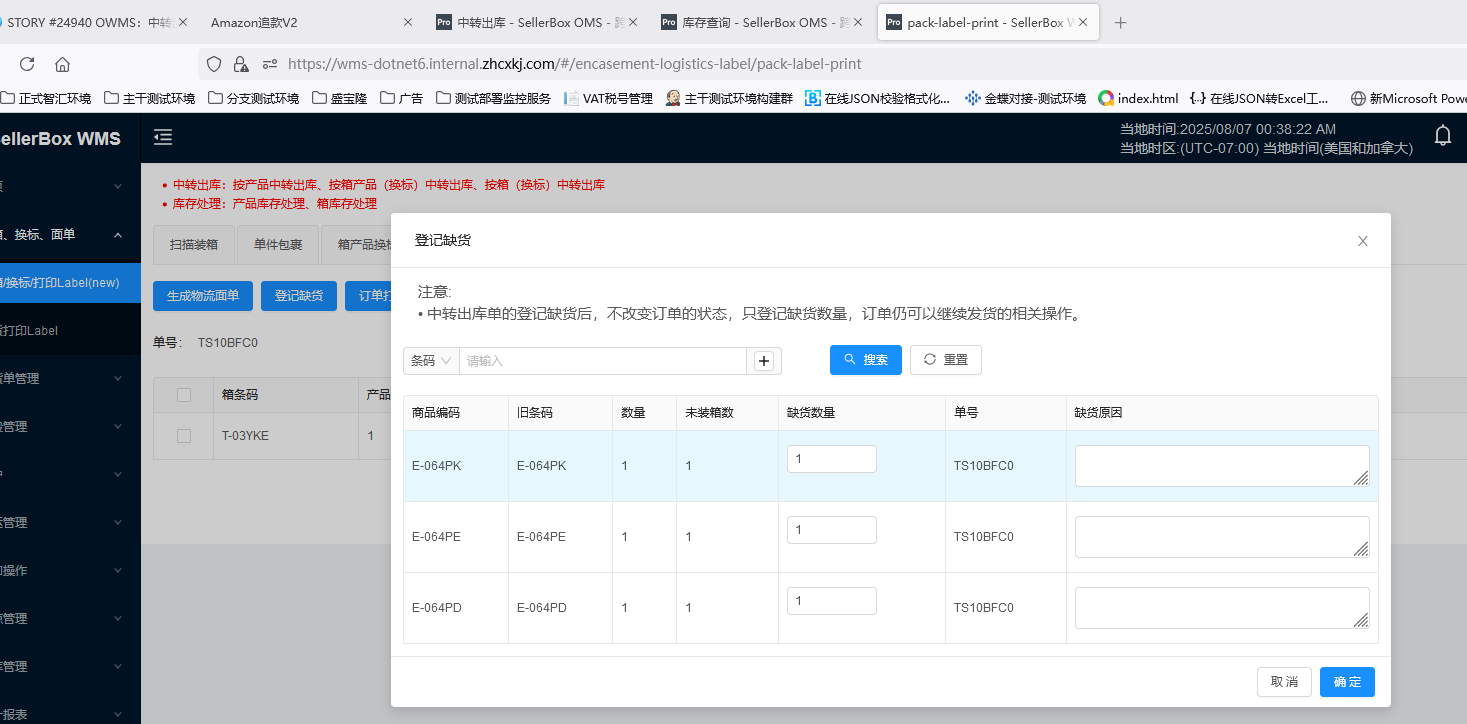Open the notification bell
The height and width of the screenshot is (724, 1467).
(1442, 136)
